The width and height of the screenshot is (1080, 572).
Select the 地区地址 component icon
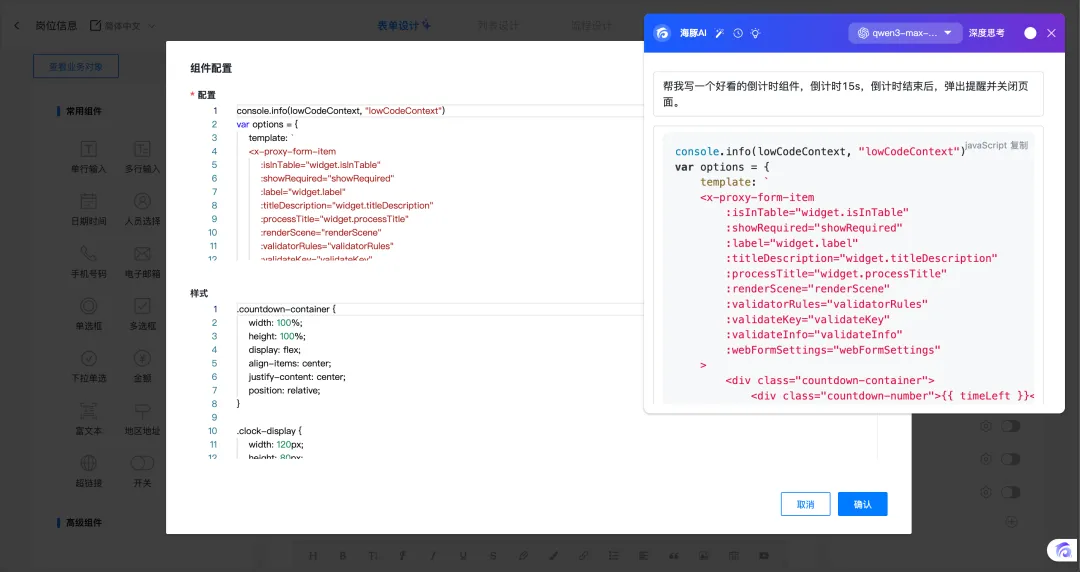tap(142, 411)
